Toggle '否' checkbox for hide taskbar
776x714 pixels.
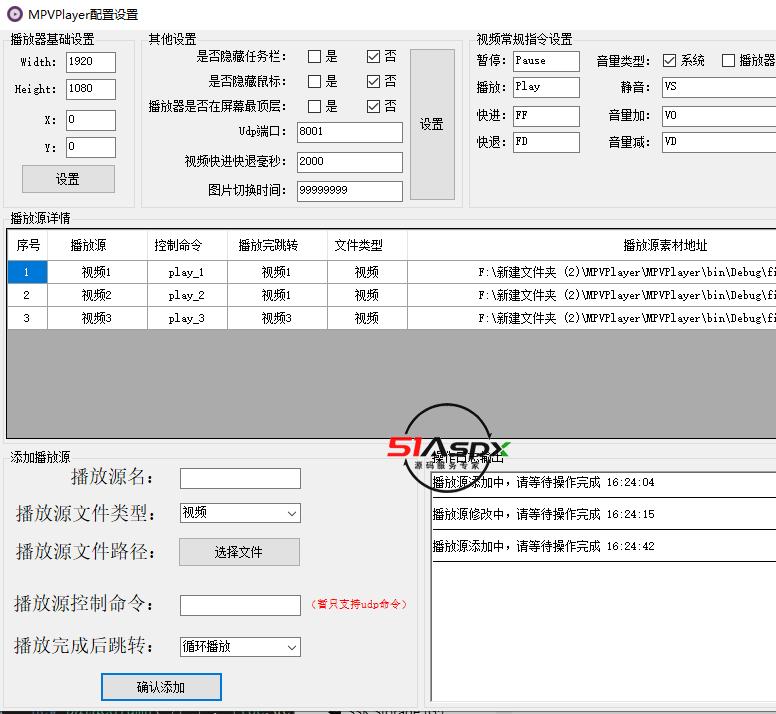pyautogui.click(x=374, y=56)
